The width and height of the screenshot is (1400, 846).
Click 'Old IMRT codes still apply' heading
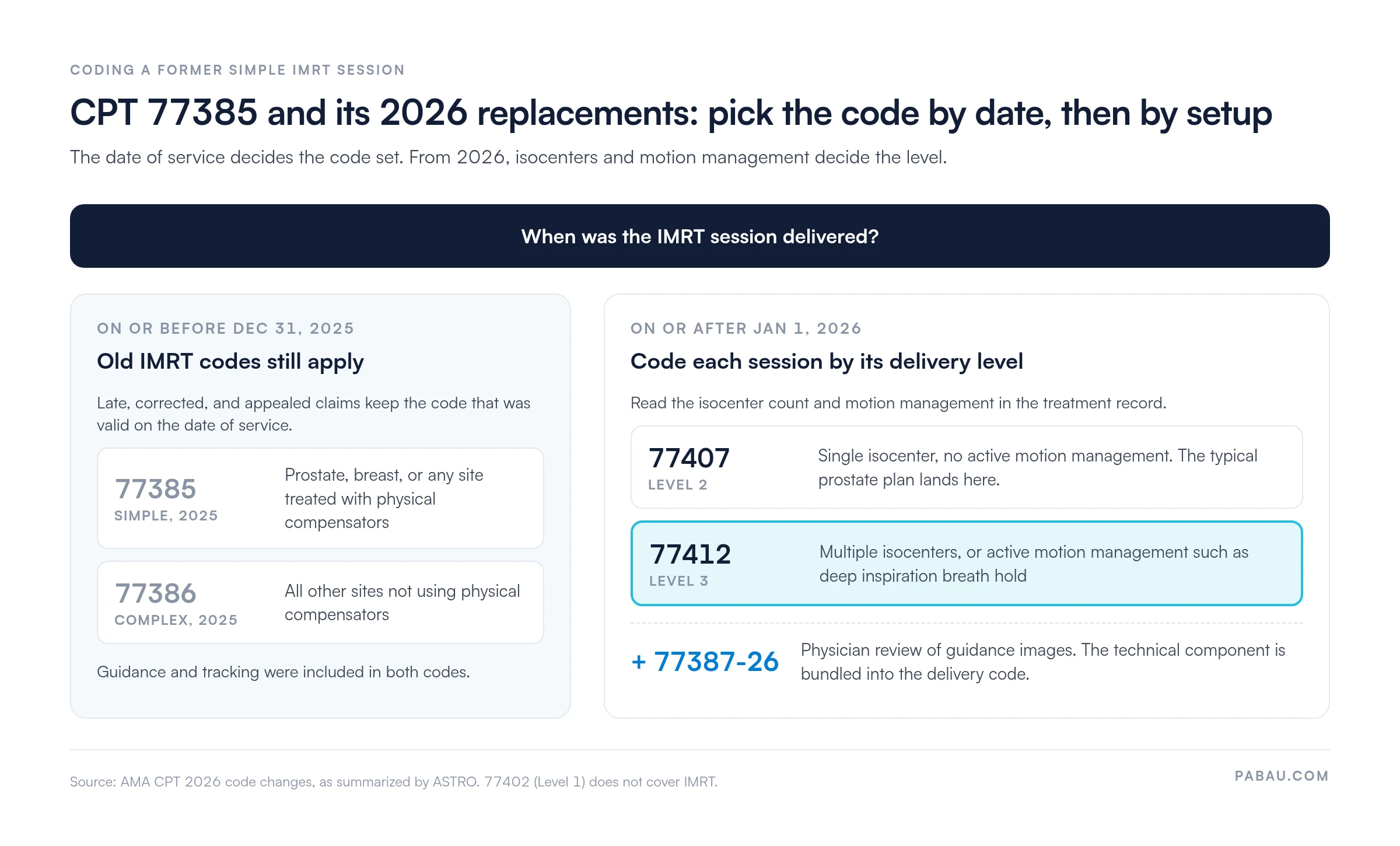point(230,362)
